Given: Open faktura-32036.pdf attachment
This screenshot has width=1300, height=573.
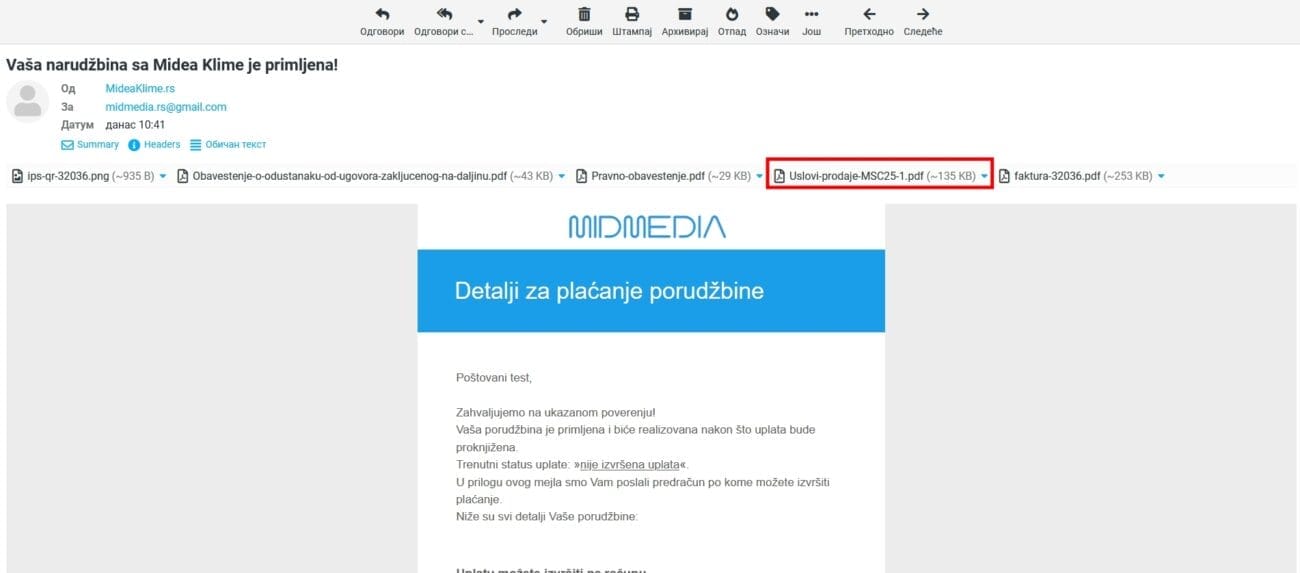Looking at the screenshot, I should tap(1083, 176).
